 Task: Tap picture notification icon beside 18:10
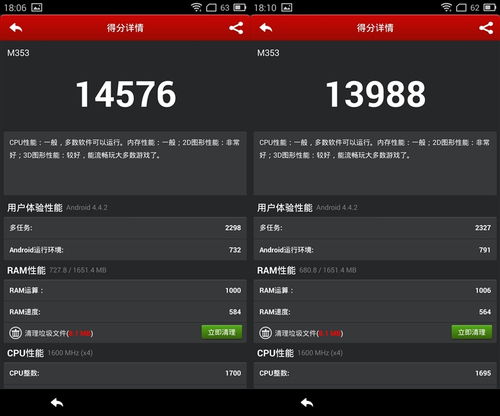click(x=287, y=7)
